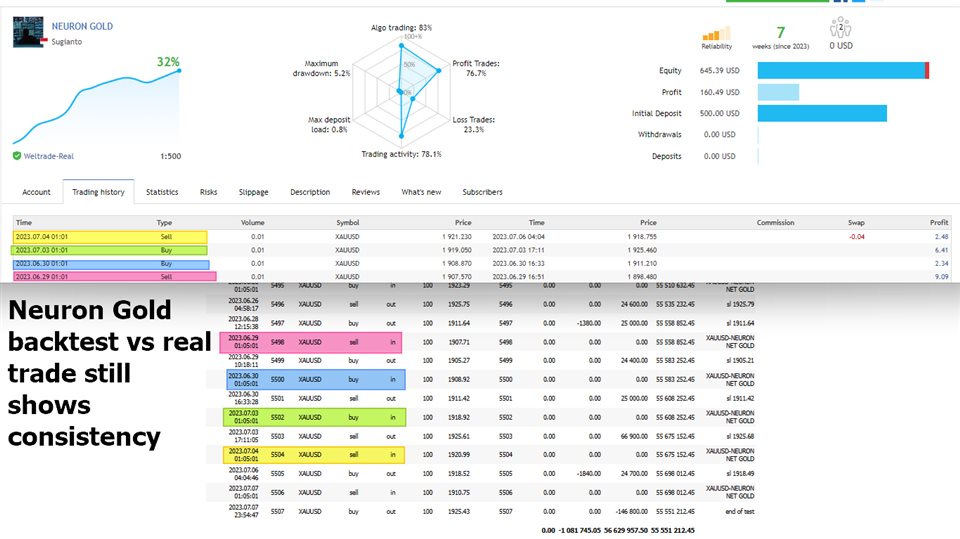Open the Reviews tab
The image size is (960, 539).
click(x=365, y=192)
